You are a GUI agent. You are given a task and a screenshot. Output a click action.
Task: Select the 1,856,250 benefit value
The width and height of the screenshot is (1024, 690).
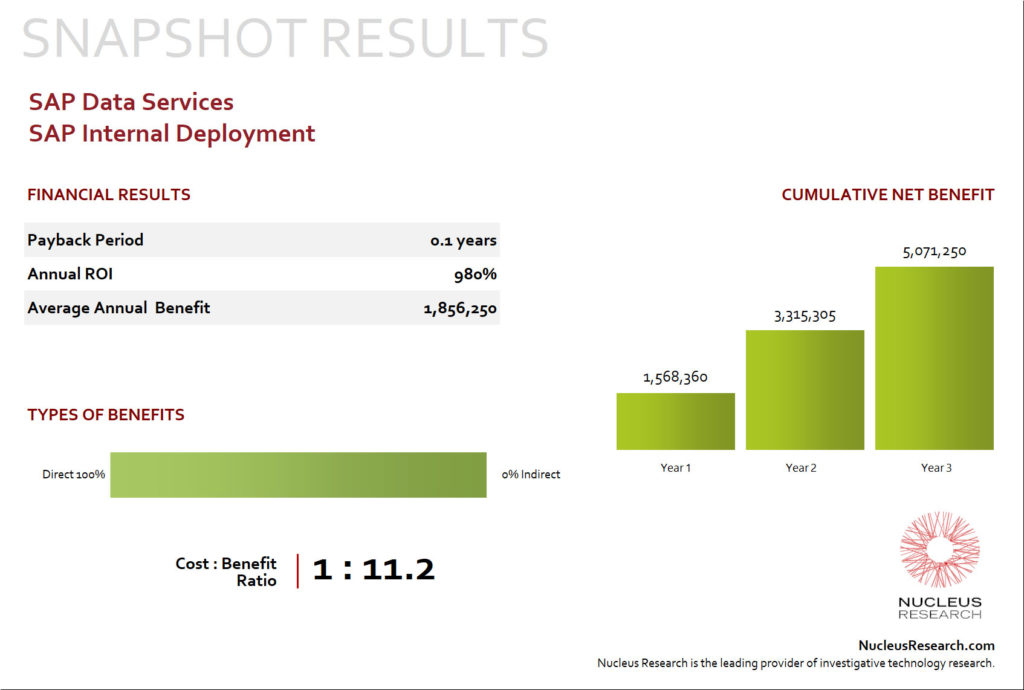(x=460, y=308)
